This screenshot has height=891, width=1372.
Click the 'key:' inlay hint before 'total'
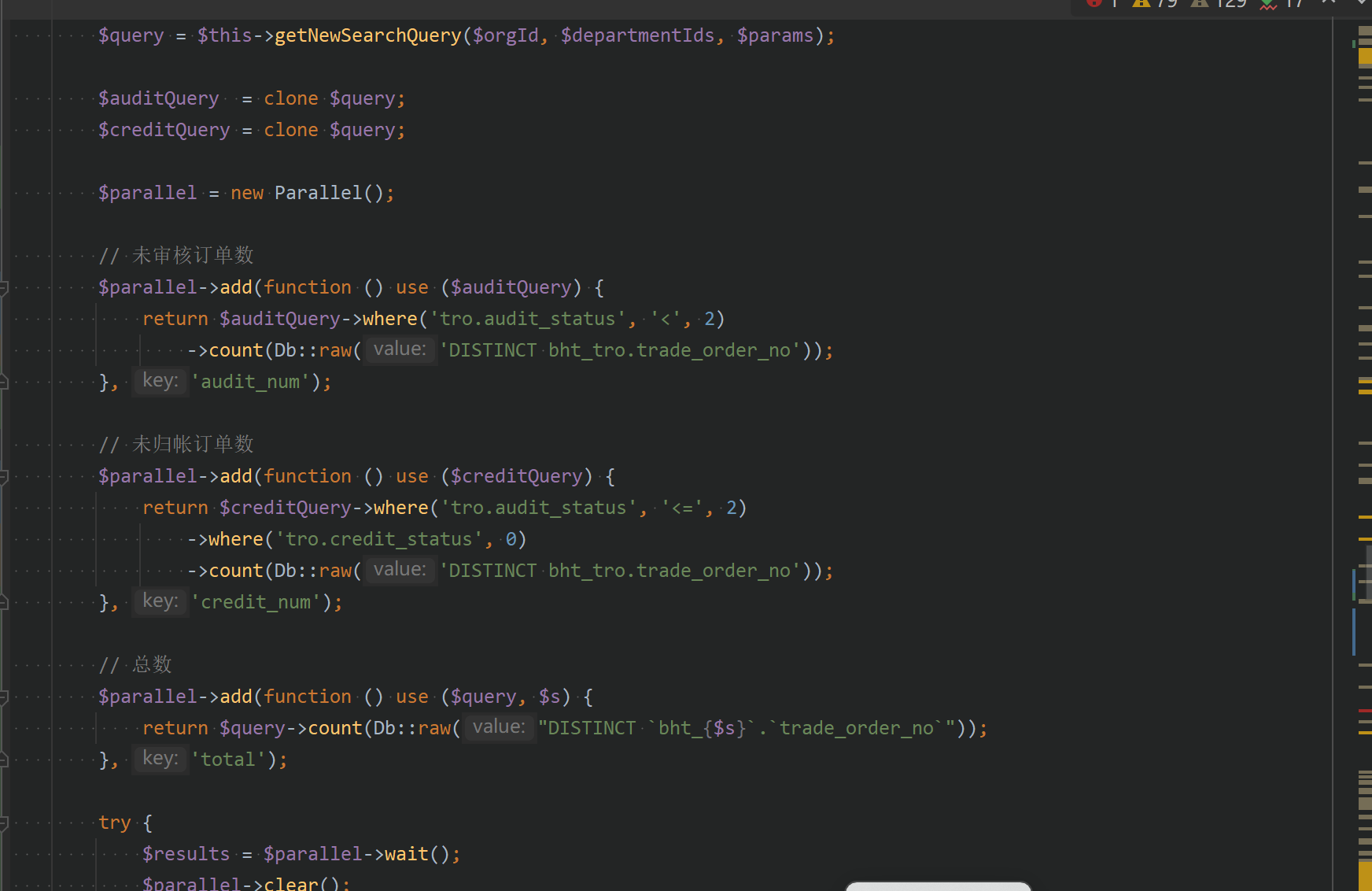click(160, 758)
